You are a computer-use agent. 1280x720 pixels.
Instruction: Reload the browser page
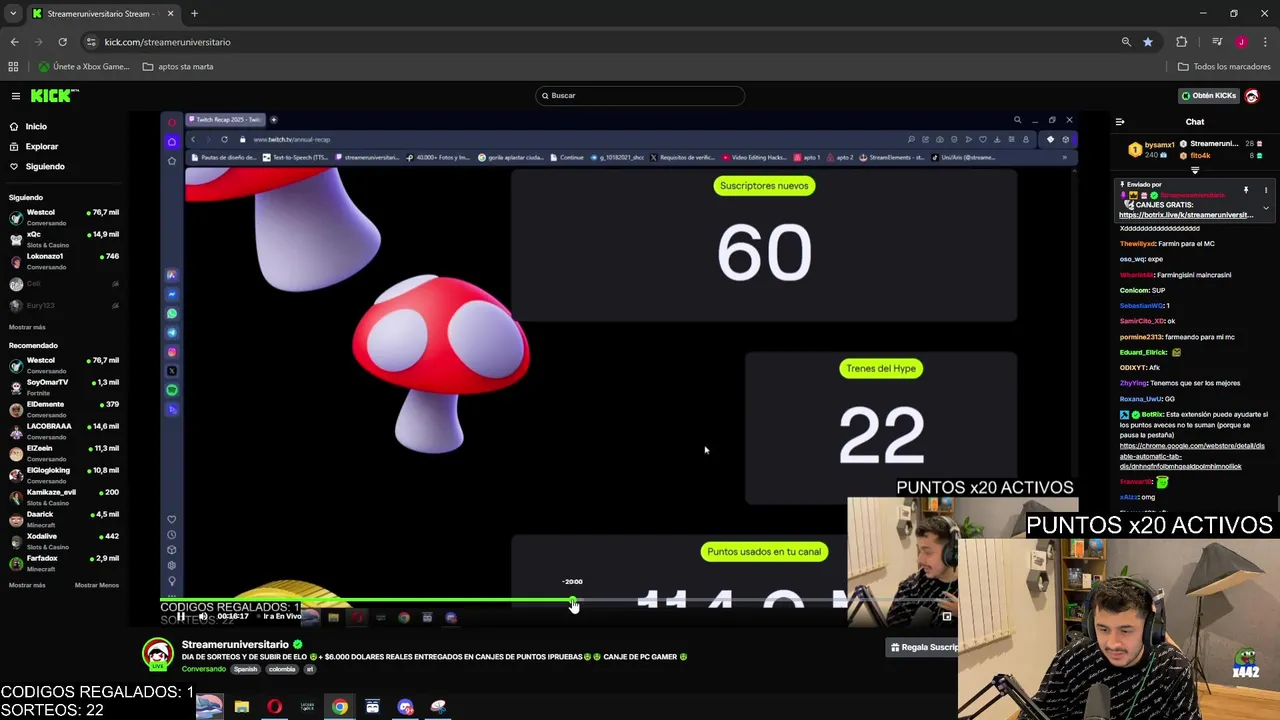coord(62,42)
